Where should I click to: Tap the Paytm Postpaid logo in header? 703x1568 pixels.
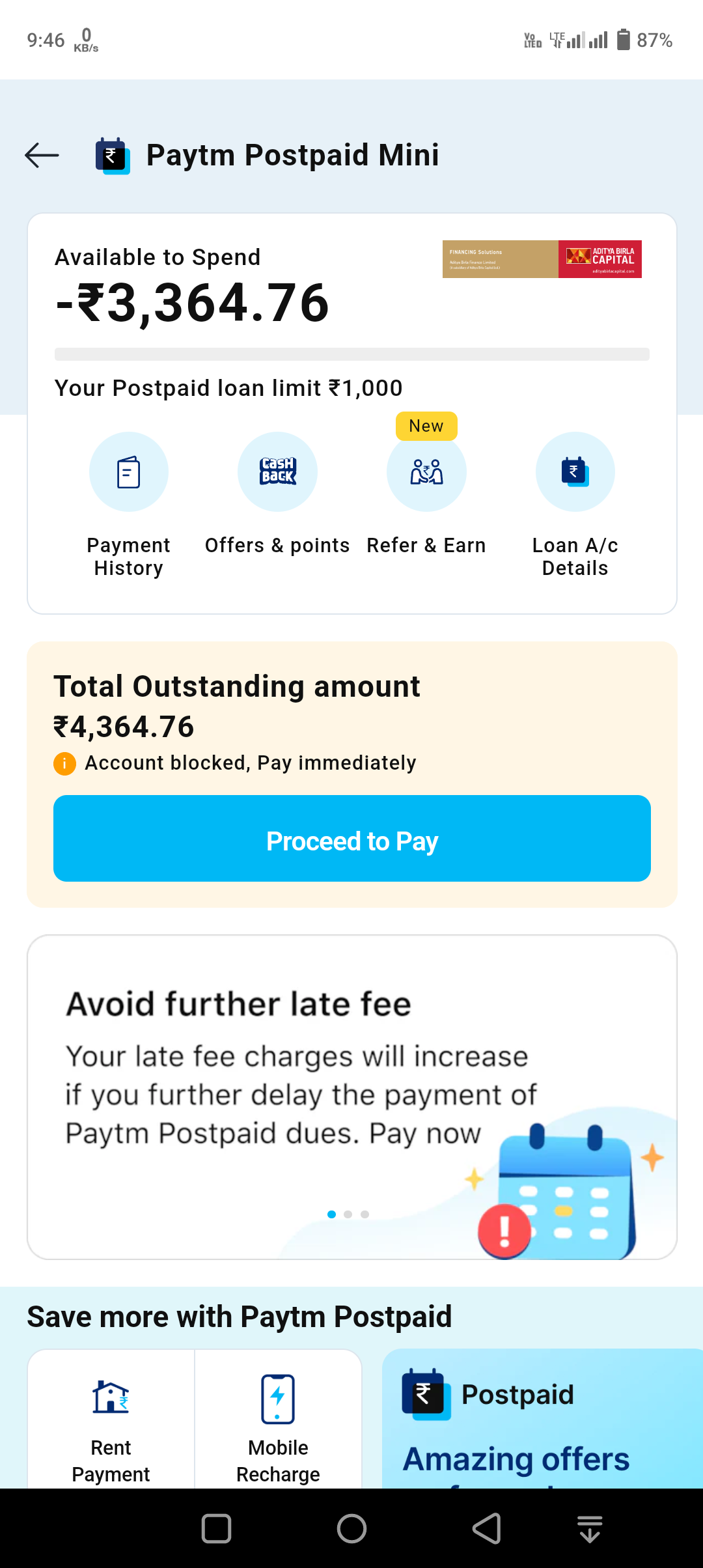click(113, 156)
